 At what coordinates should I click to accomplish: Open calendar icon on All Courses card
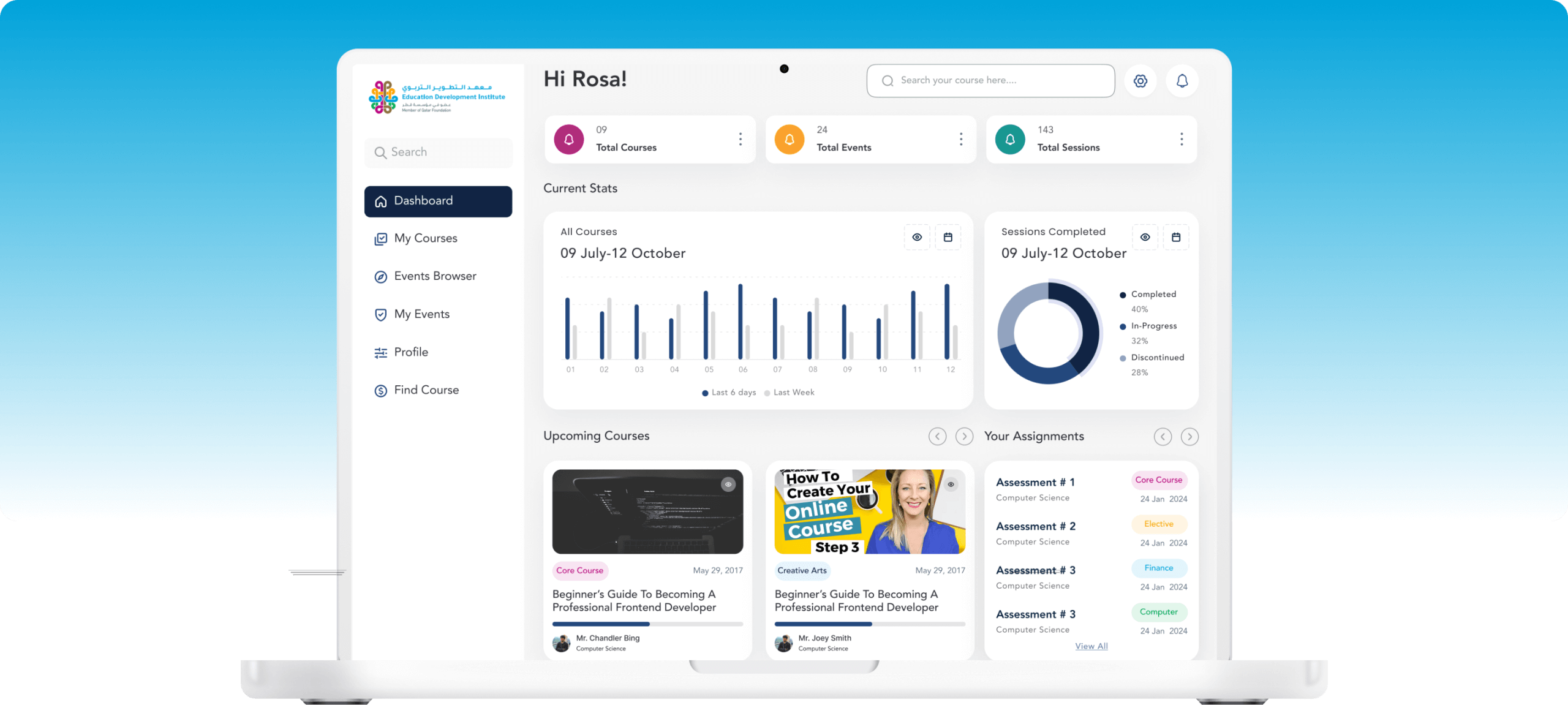948,237
